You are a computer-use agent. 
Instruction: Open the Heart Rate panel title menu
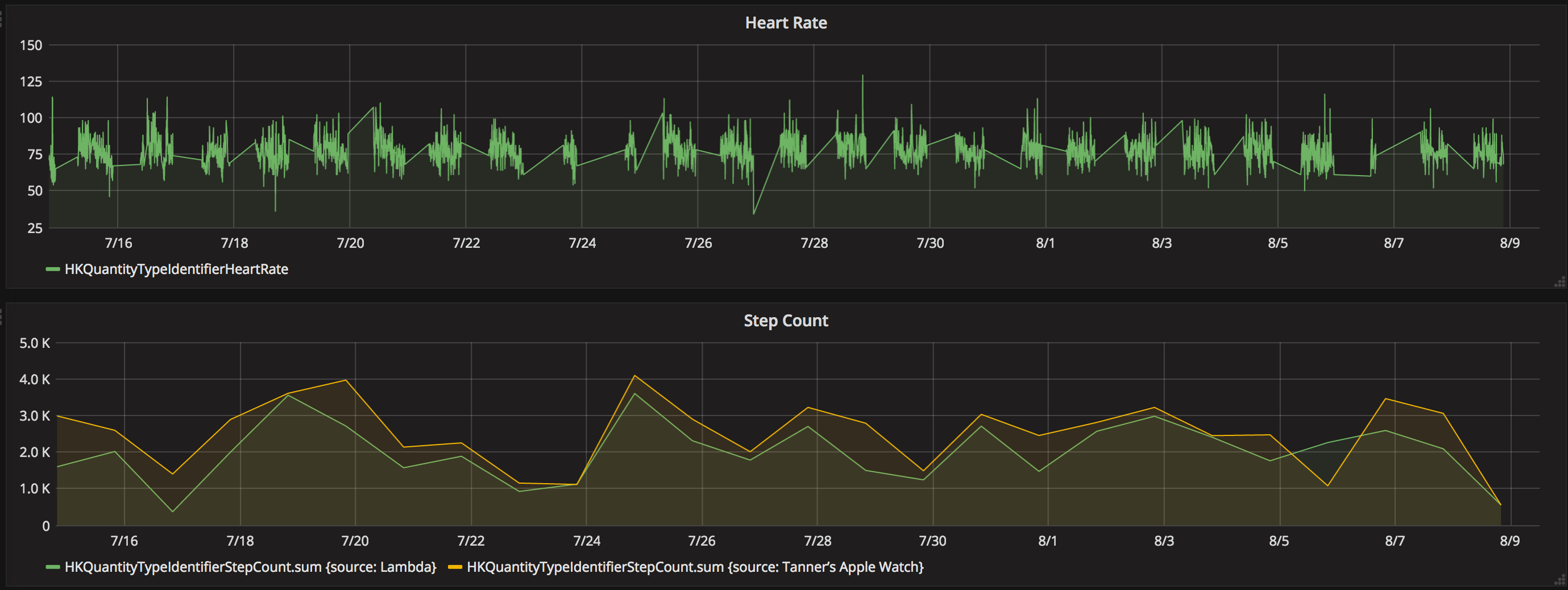coord(785,23)
